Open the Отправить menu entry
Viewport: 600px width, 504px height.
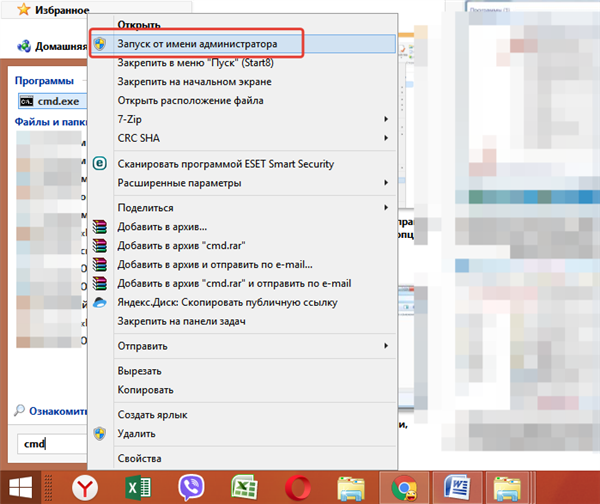click(x=243, y=346)
